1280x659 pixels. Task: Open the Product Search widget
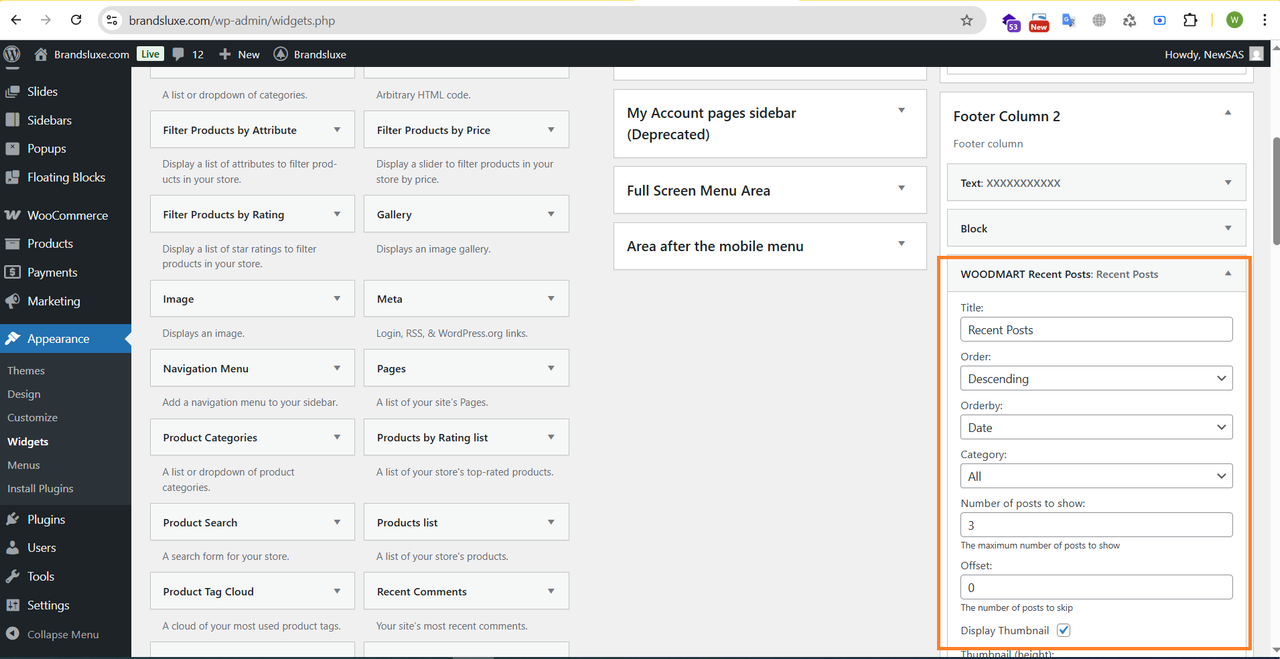coord(252,522)
